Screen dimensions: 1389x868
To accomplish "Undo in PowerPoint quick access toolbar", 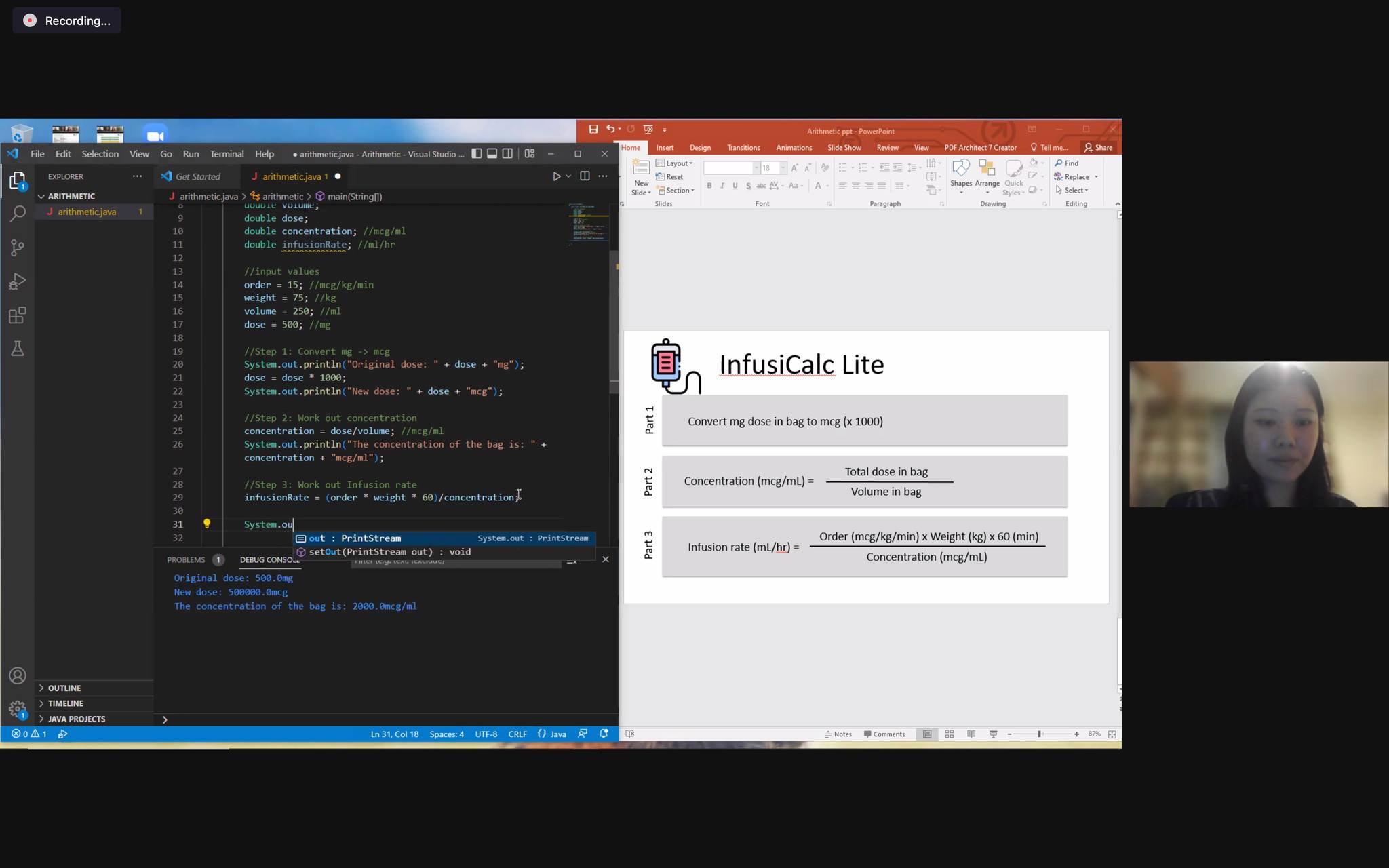I will tap(610, 129).
